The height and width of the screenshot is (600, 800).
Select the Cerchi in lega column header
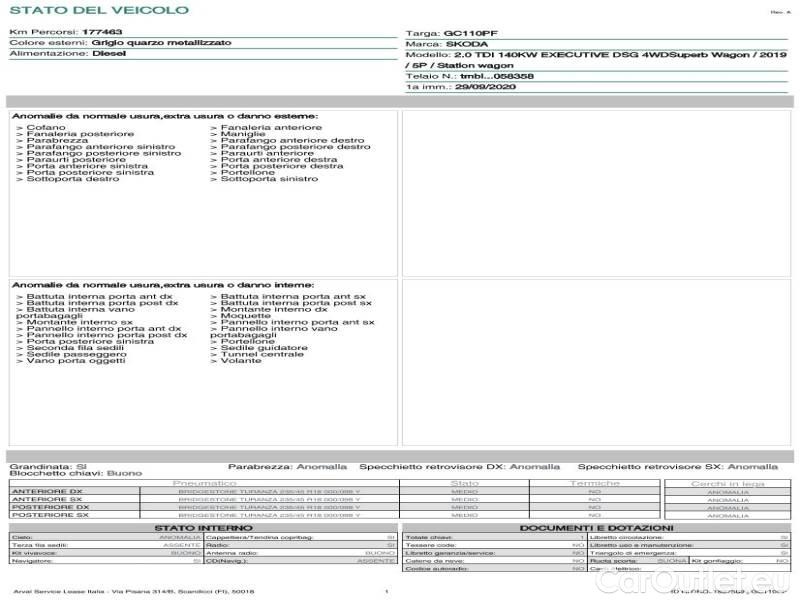click(727, 484)
